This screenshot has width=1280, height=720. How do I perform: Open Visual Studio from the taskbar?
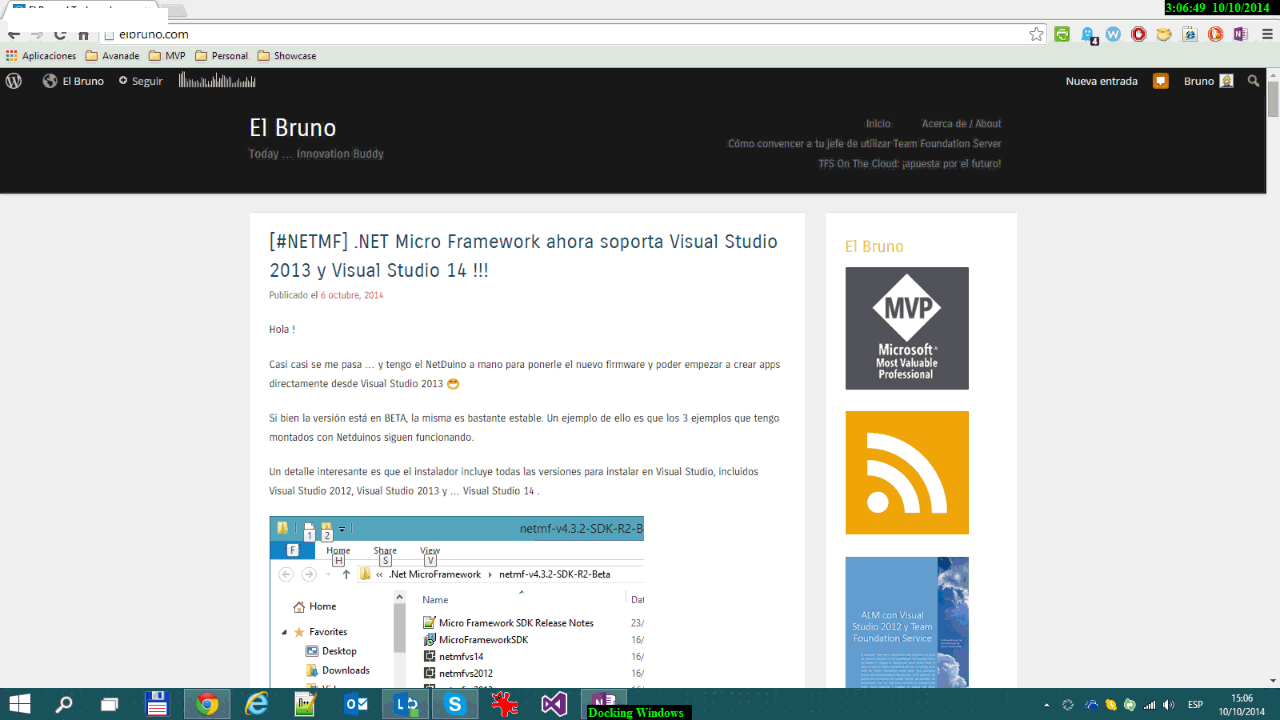coord(554,705)
